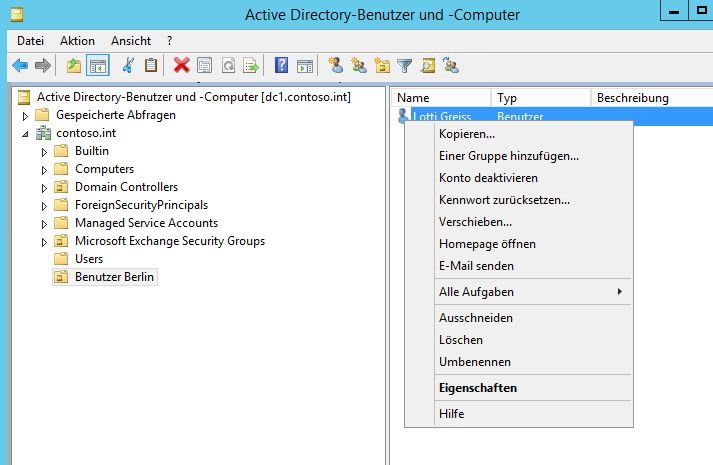
Task: Expand Microsoft Exchange Security Groups node
Action: [x=44, y=242]
